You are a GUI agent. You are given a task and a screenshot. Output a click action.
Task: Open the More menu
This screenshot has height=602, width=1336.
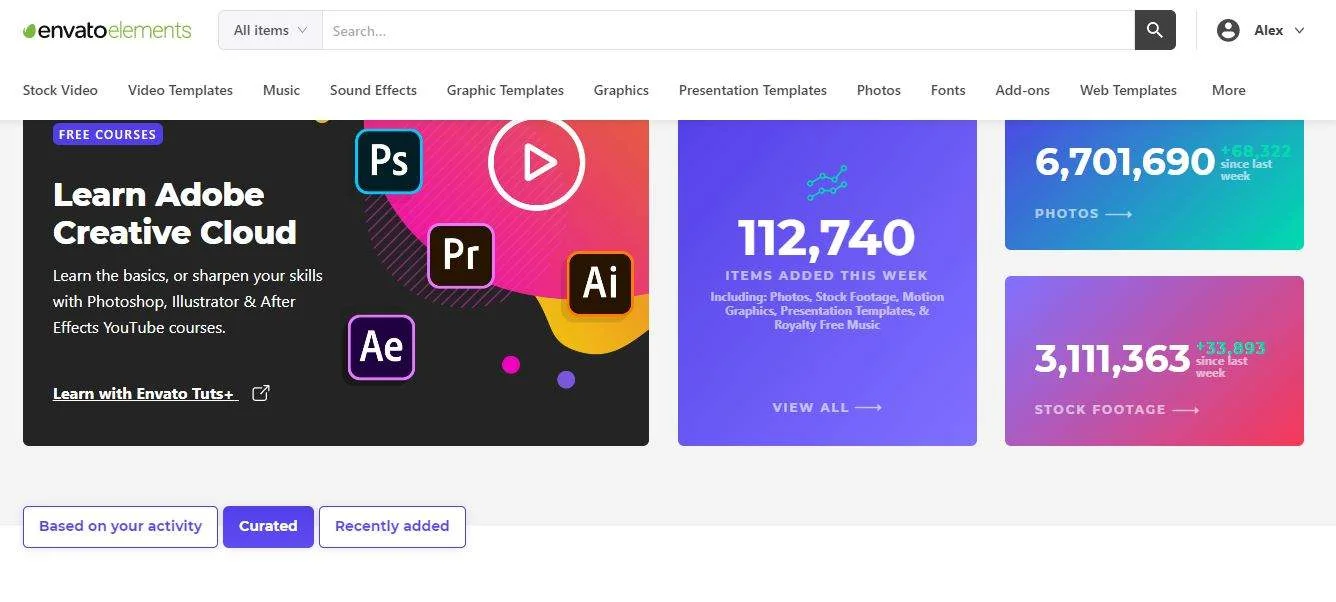pos(1228,90)
